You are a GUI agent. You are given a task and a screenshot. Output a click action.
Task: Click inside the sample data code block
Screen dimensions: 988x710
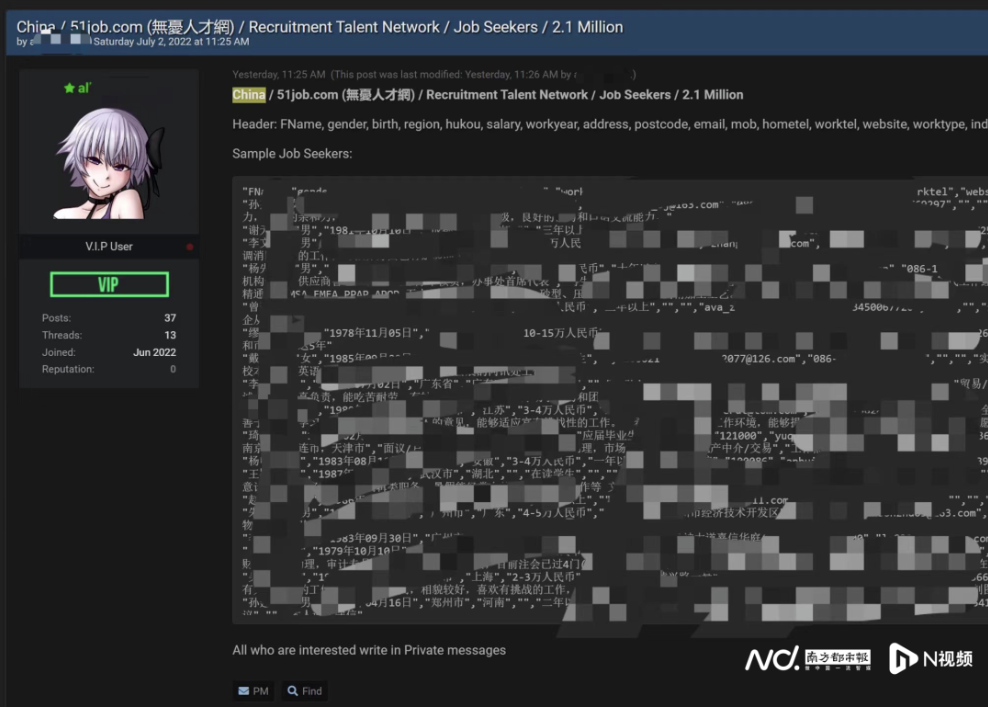[610, 400]
